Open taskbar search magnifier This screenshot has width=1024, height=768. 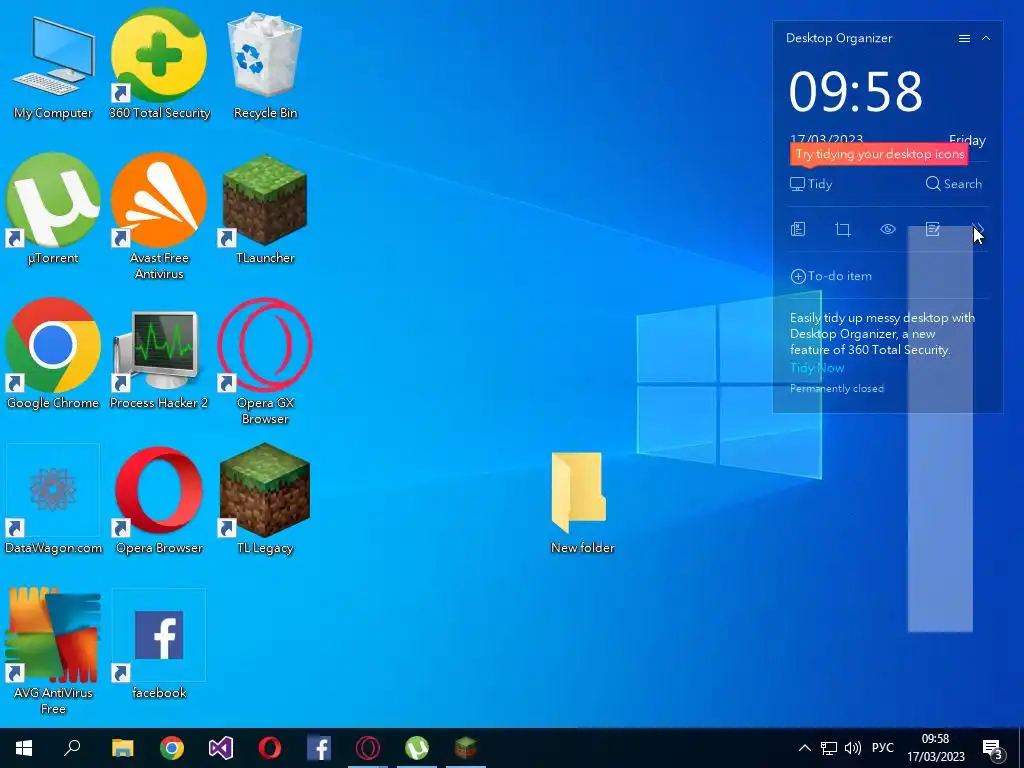(72, 748)
